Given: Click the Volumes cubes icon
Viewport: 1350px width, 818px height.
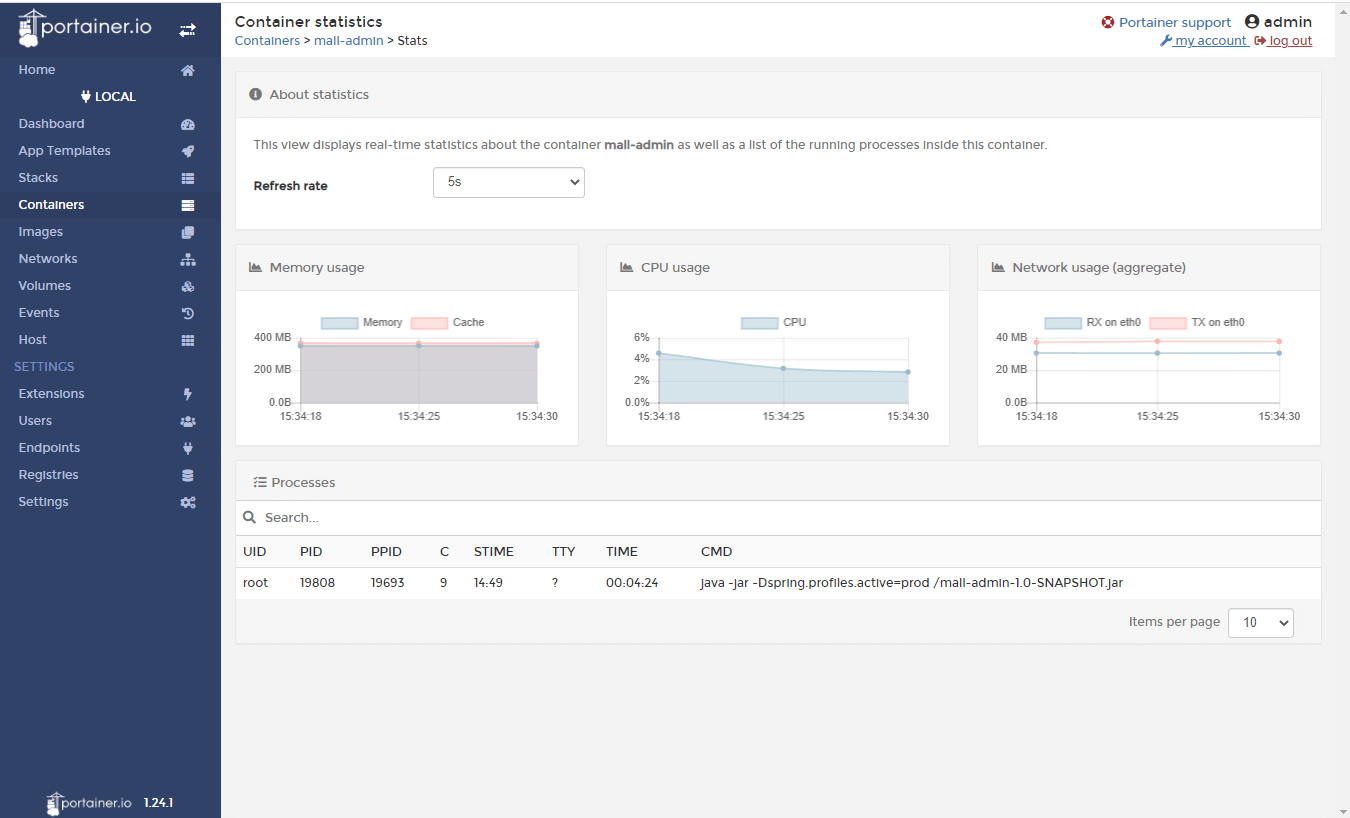Looking at the screenshot, I should [x=187, y=286].
